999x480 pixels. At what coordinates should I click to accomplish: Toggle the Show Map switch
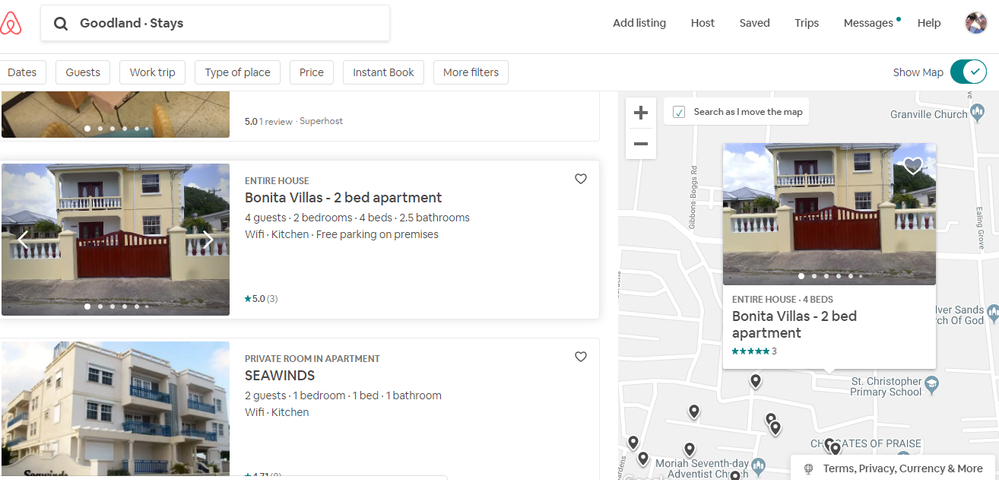pos(967,72)
